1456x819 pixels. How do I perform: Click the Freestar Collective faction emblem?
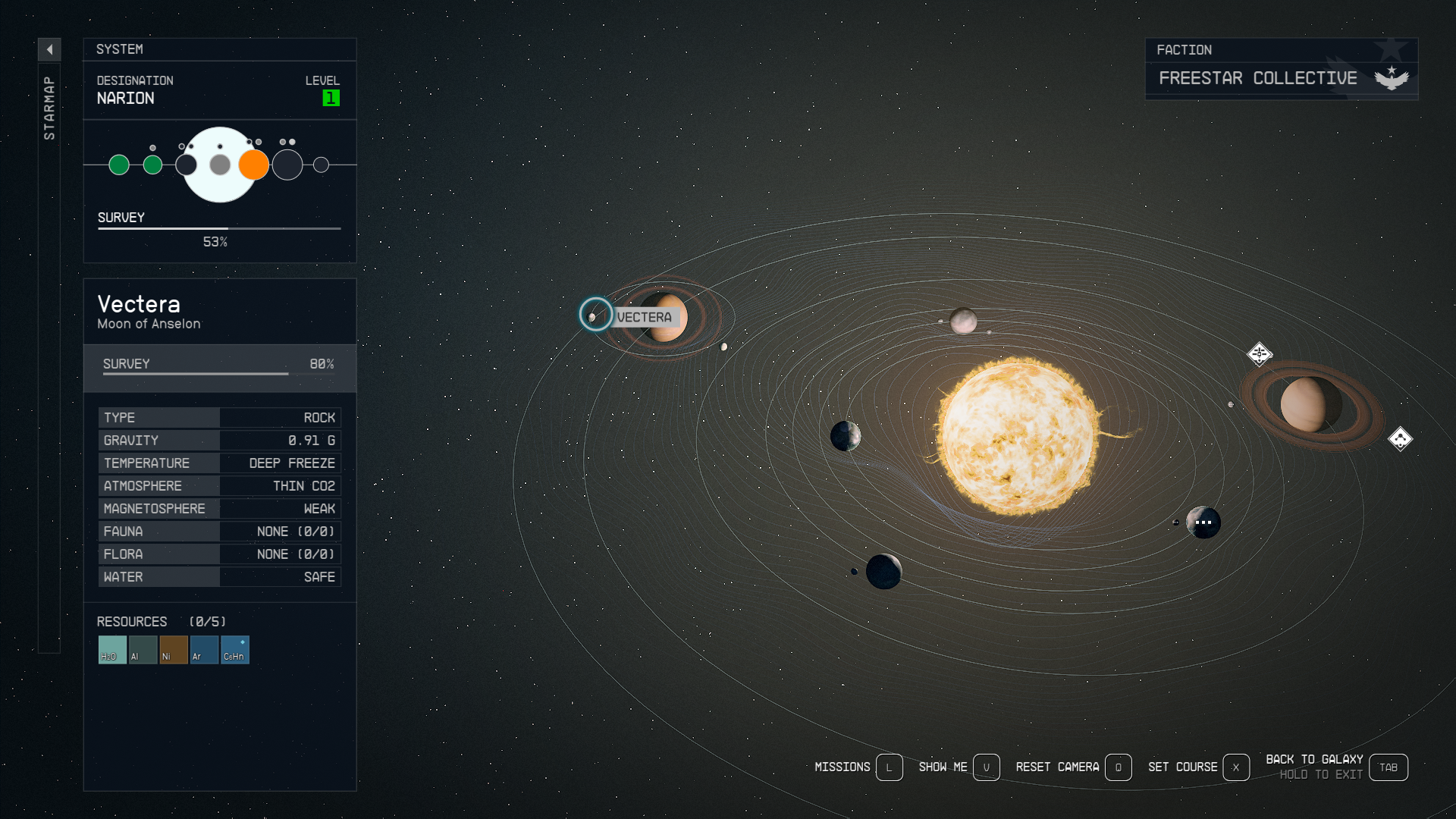click(x=1392, y=77)
